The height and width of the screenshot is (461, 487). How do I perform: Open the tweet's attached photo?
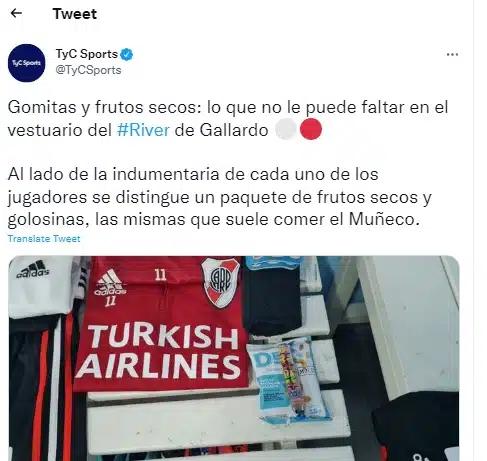[234, 358]
